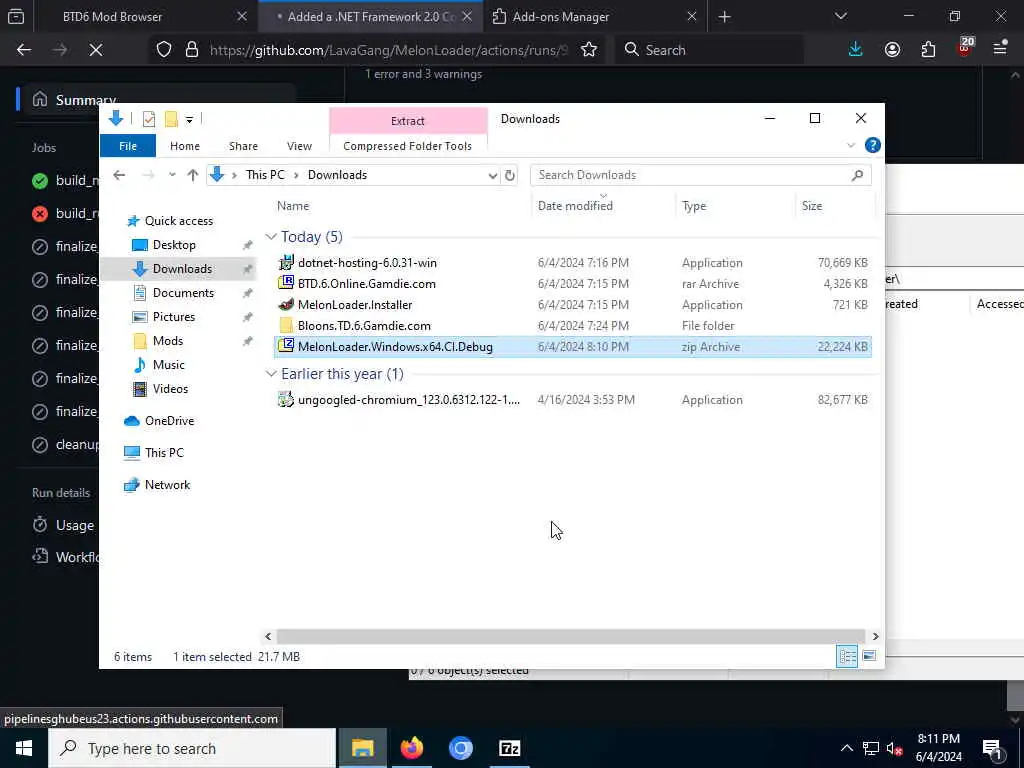Screen dimensions: 1024x768
Task: Stop loading the page in Firefox
Action: [95, 50]
